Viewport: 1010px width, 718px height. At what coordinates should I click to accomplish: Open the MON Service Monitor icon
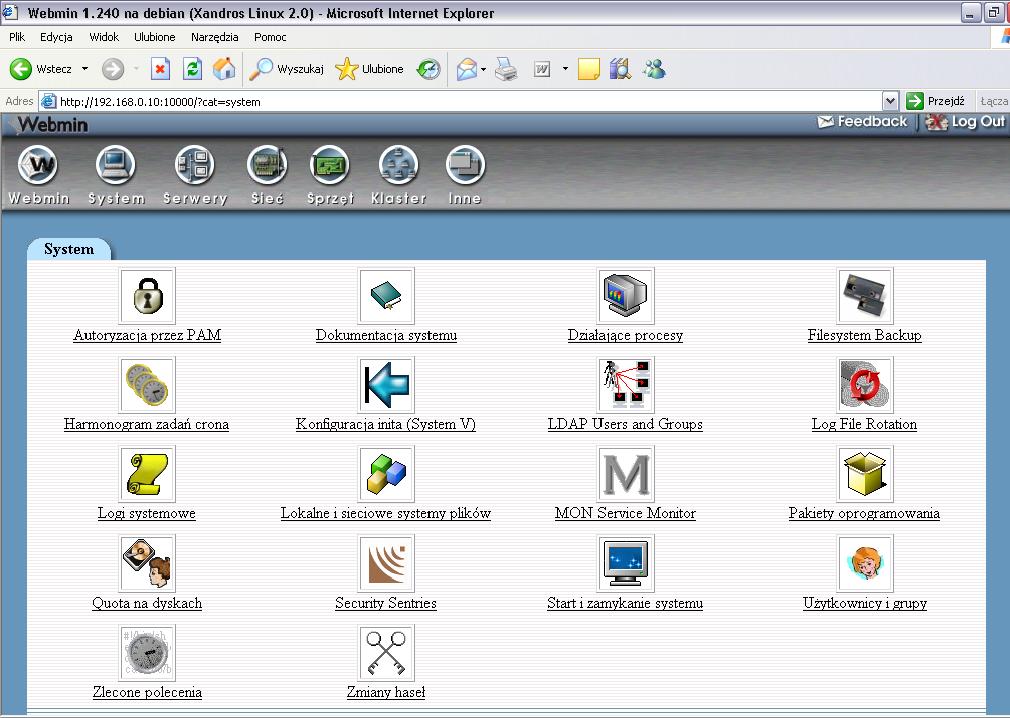tap(625, 474)
